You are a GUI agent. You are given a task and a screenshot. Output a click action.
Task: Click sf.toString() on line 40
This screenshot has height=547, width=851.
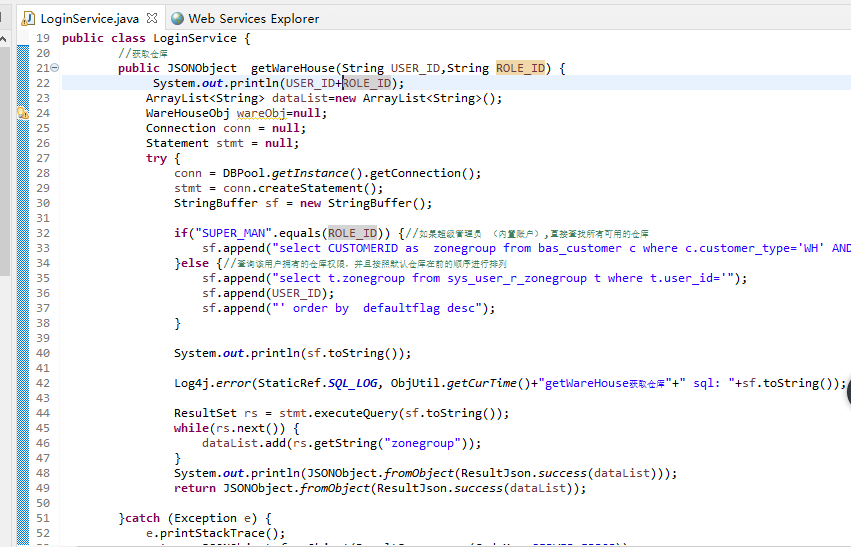[355, 353]
